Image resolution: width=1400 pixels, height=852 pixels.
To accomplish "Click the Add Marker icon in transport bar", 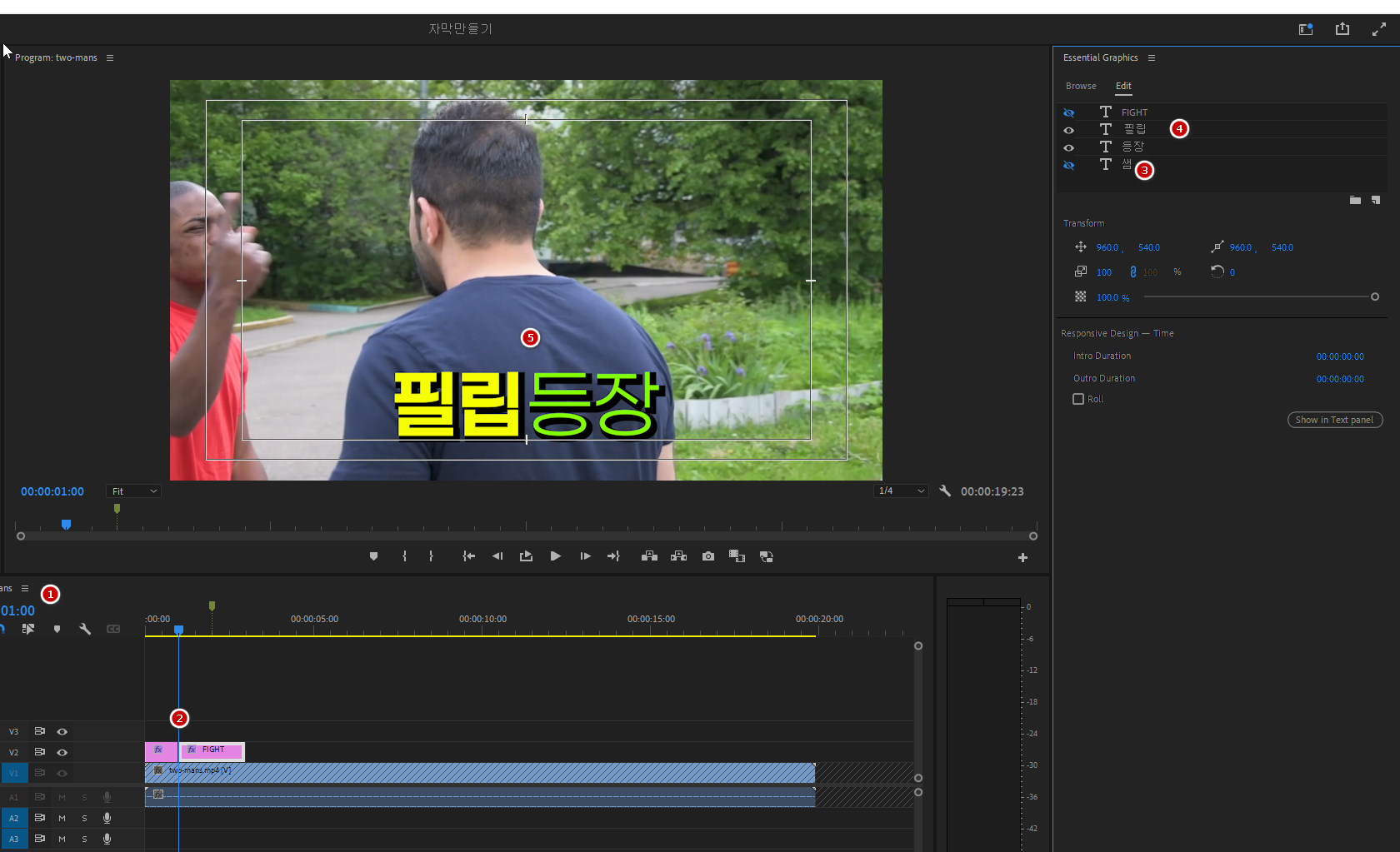I will click(x=373, y=556).
